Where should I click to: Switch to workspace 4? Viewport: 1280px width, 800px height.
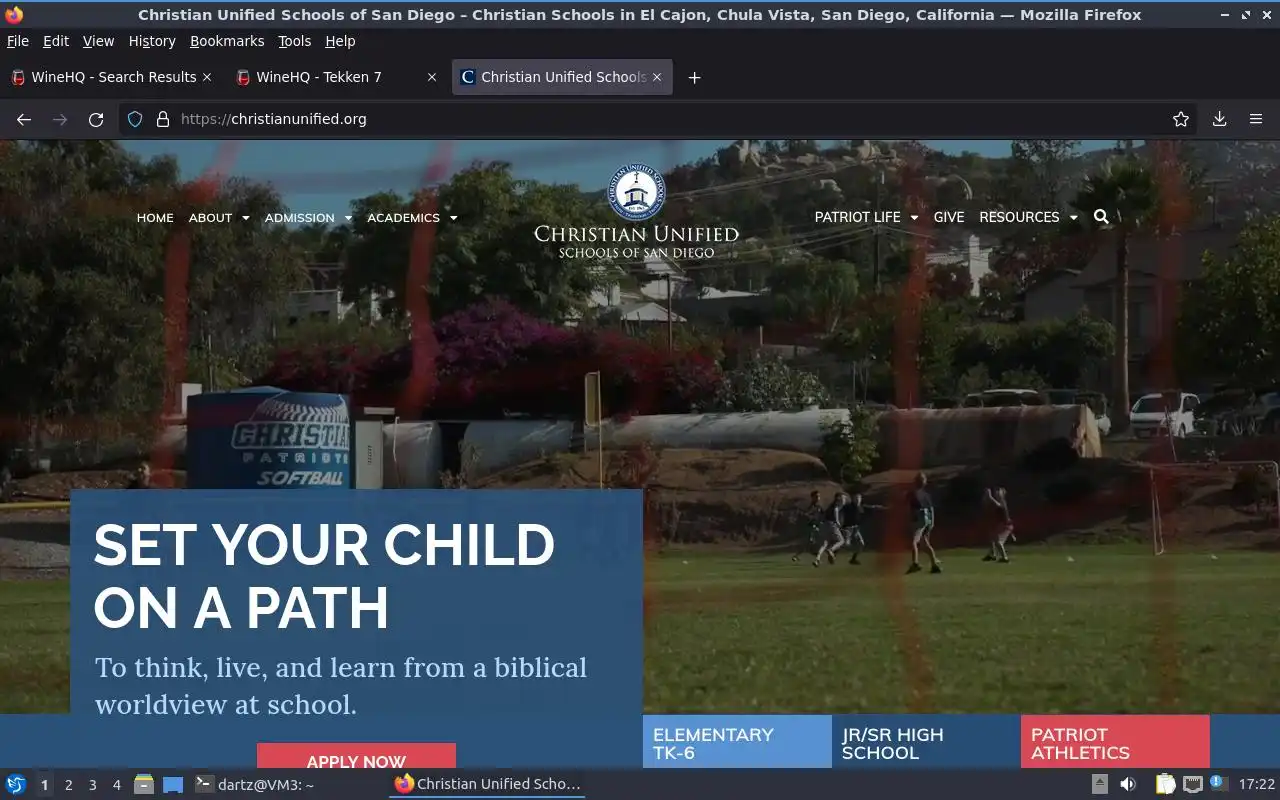pos(116,785)
